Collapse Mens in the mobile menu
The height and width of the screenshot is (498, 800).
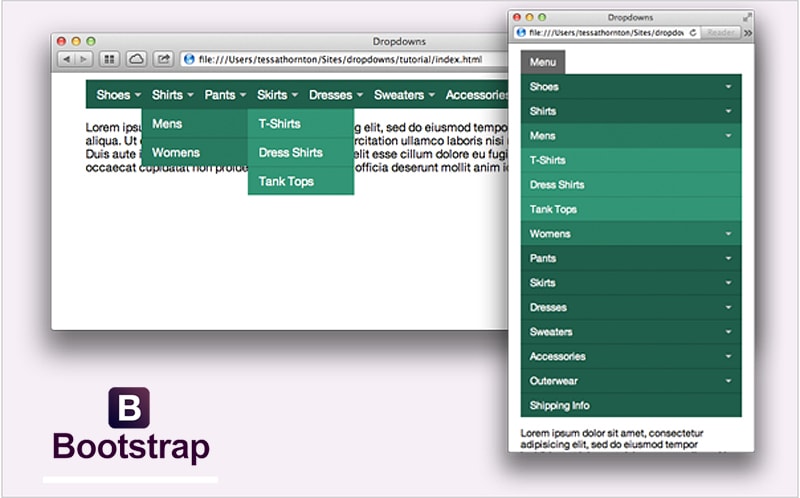pos(631,136)
